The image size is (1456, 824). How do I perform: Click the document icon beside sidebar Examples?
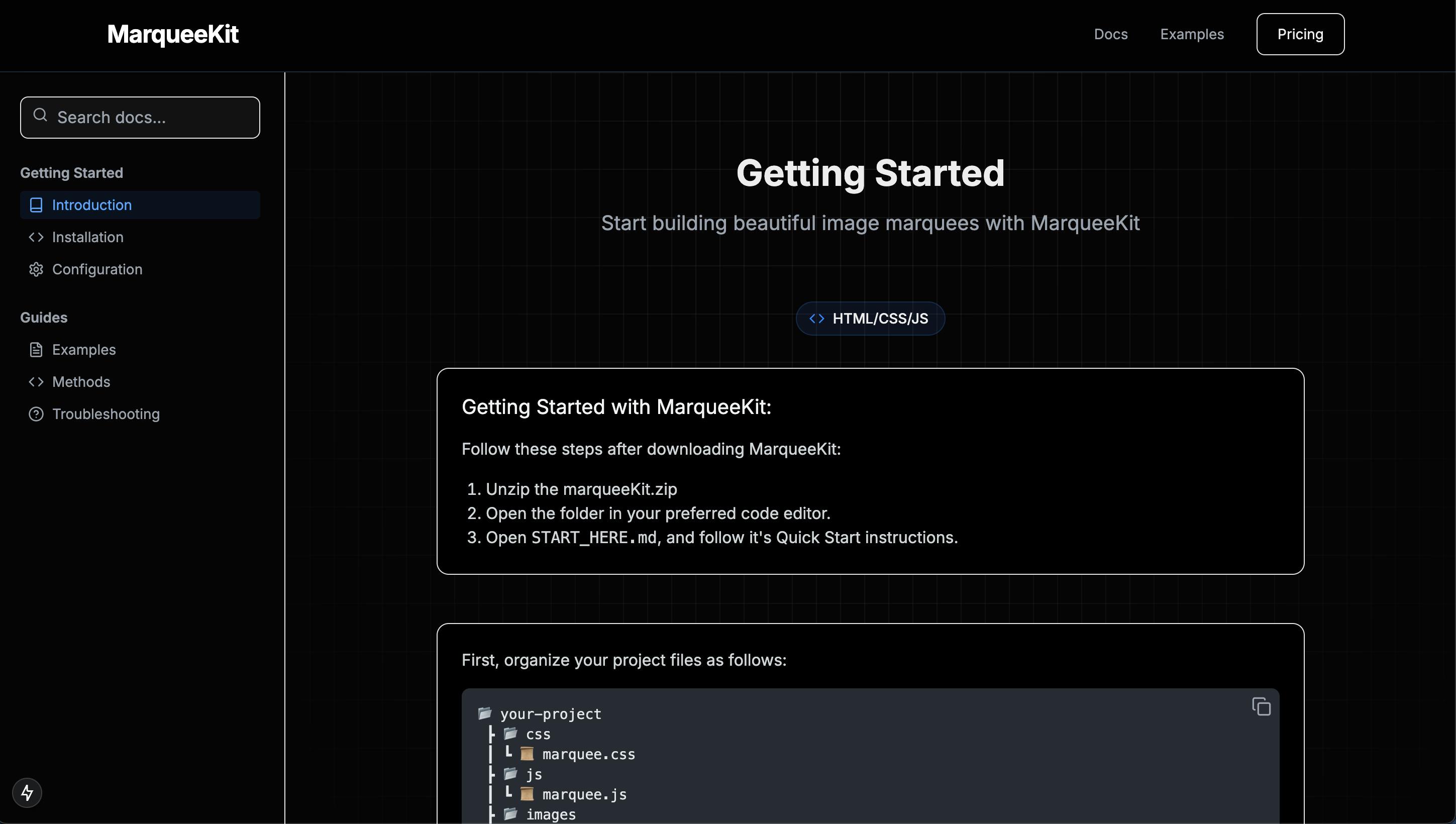point(36,350)
